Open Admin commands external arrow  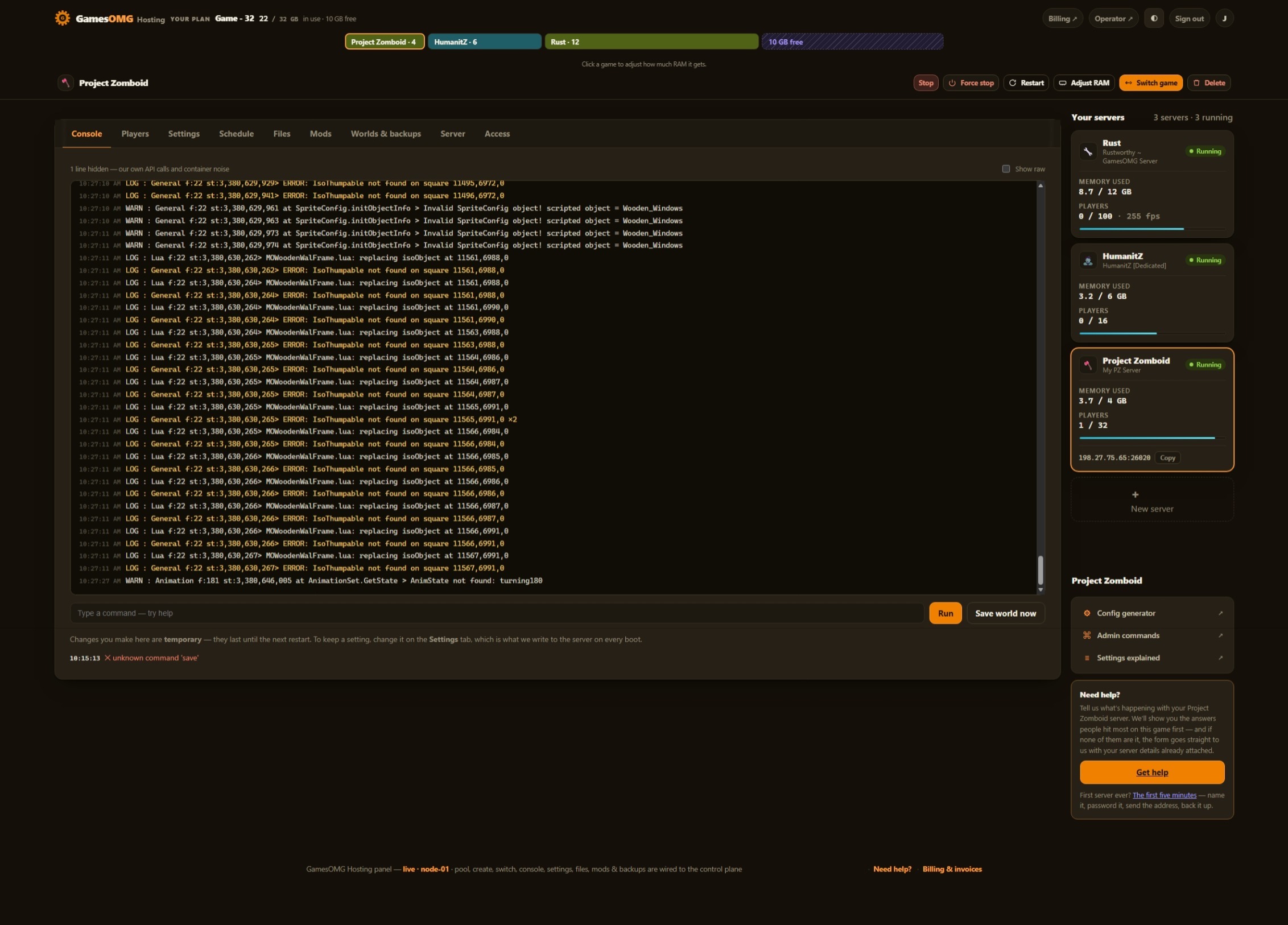[1220, 635]
